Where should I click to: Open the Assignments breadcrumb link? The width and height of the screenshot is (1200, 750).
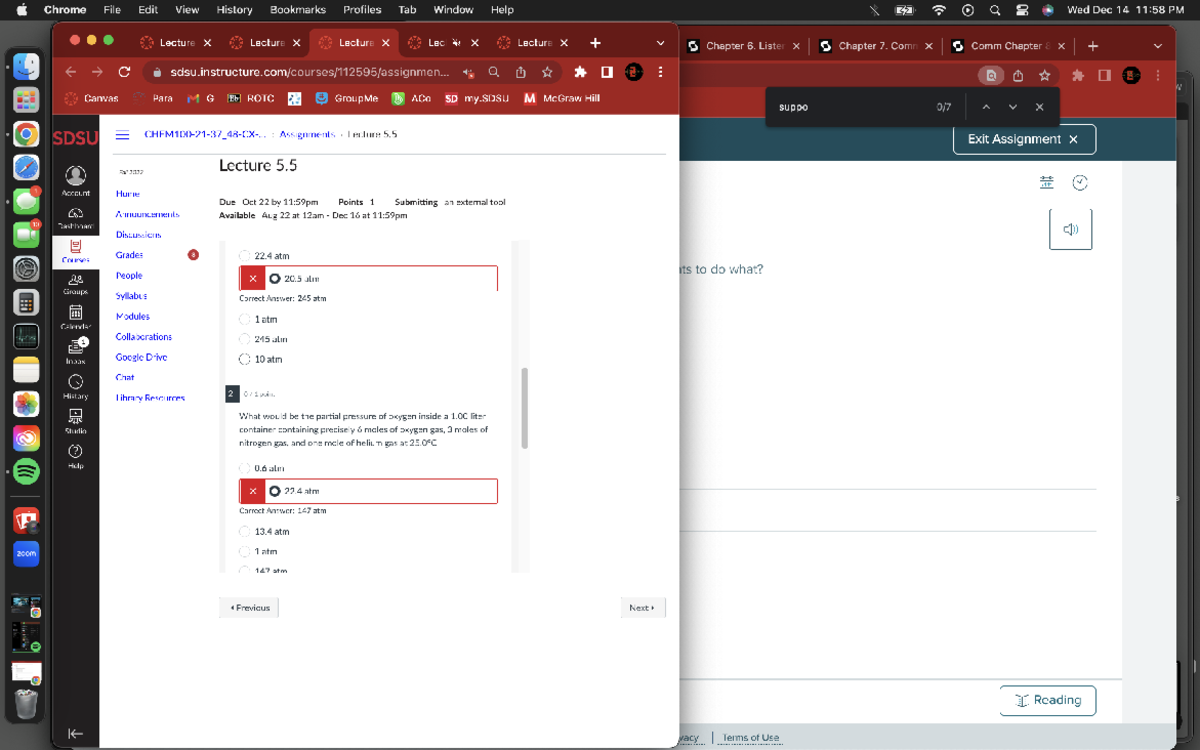(307, 134)
